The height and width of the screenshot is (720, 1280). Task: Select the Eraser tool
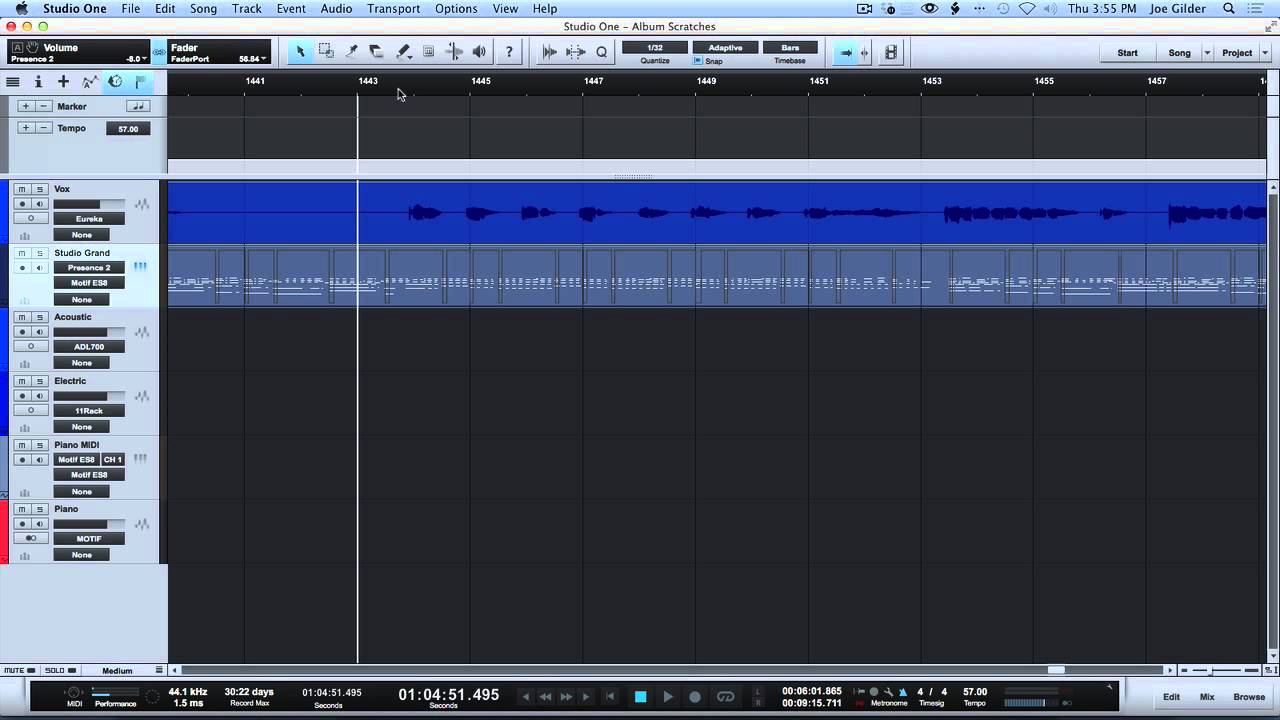377,52
